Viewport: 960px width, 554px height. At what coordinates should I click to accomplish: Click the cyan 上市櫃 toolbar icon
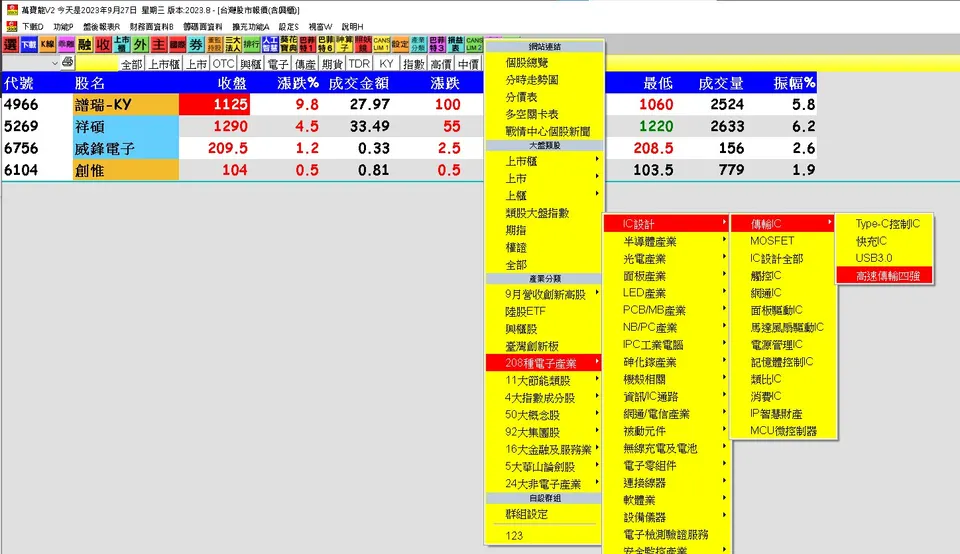click(121, 45)
